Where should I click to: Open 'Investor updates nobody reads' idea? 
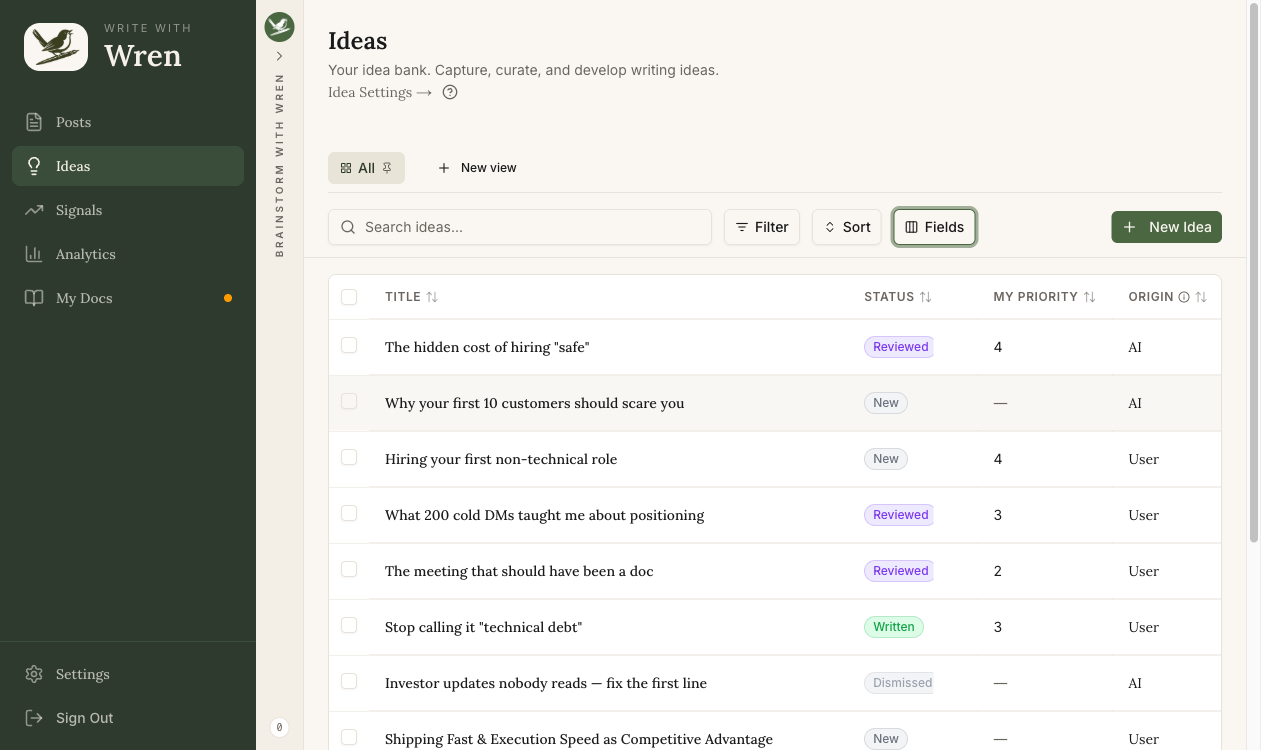[x=546, y=683]
